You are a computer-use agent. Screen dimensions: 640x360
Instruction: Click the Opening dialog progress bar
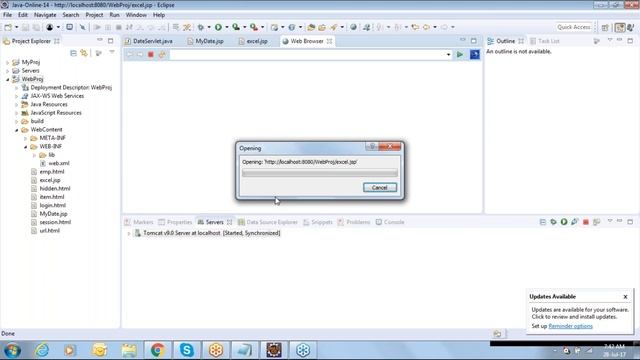pyautogui.click(x=320, y=173)
